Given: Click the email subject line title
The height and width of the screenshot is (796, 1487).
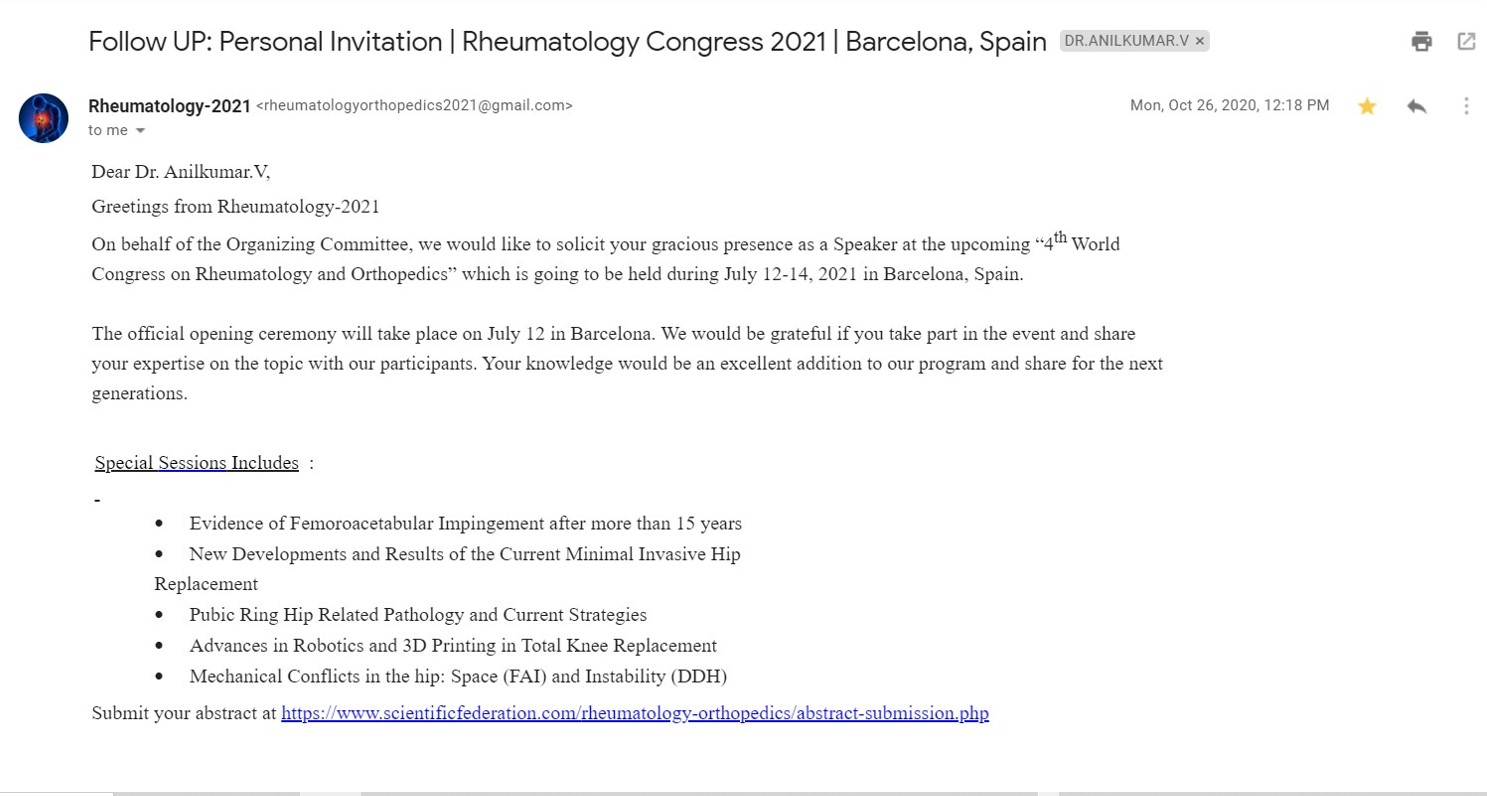Looking at the screenshot, I should 567,42.
